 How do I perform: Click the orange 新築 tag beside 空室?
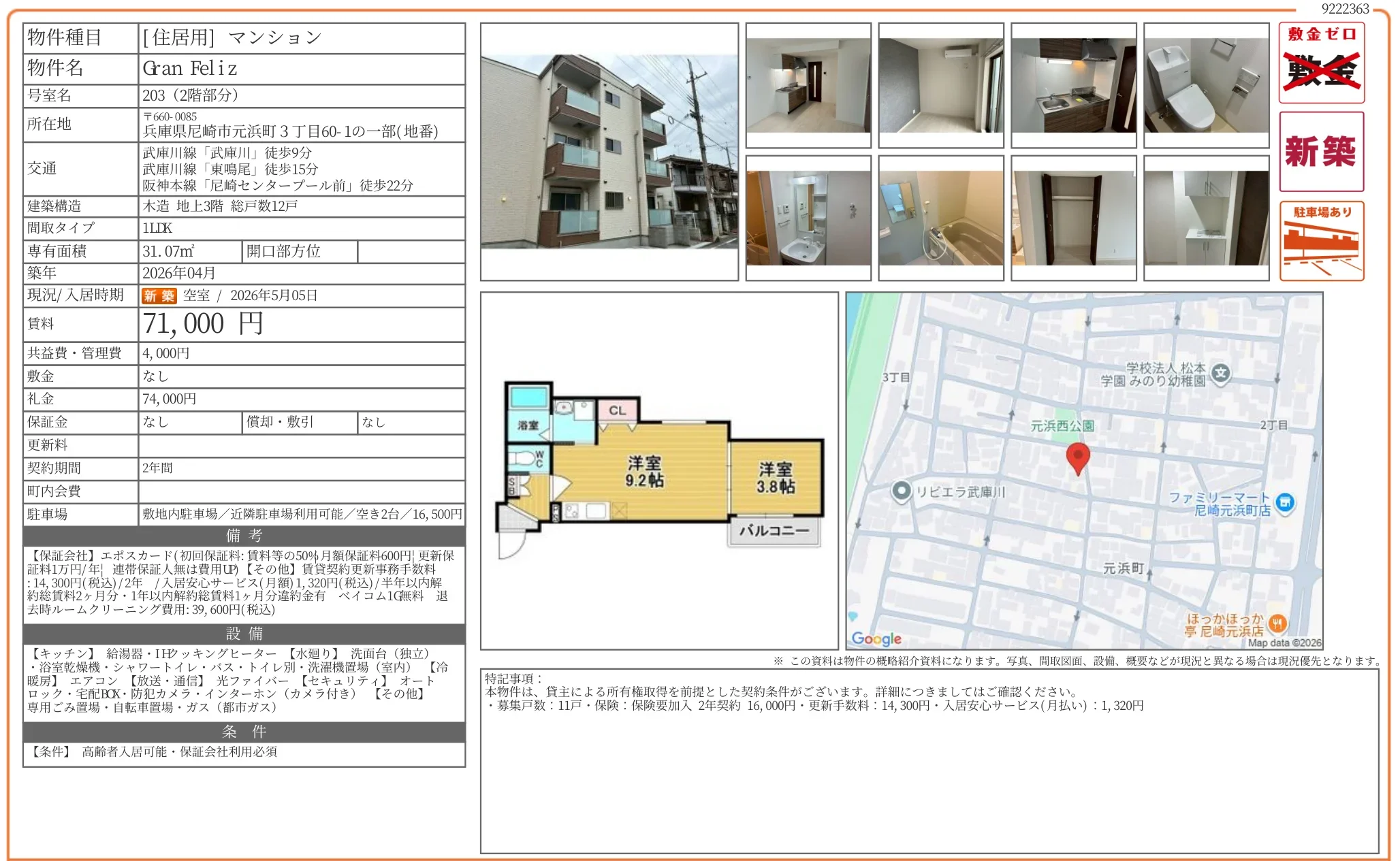(159, 295)
